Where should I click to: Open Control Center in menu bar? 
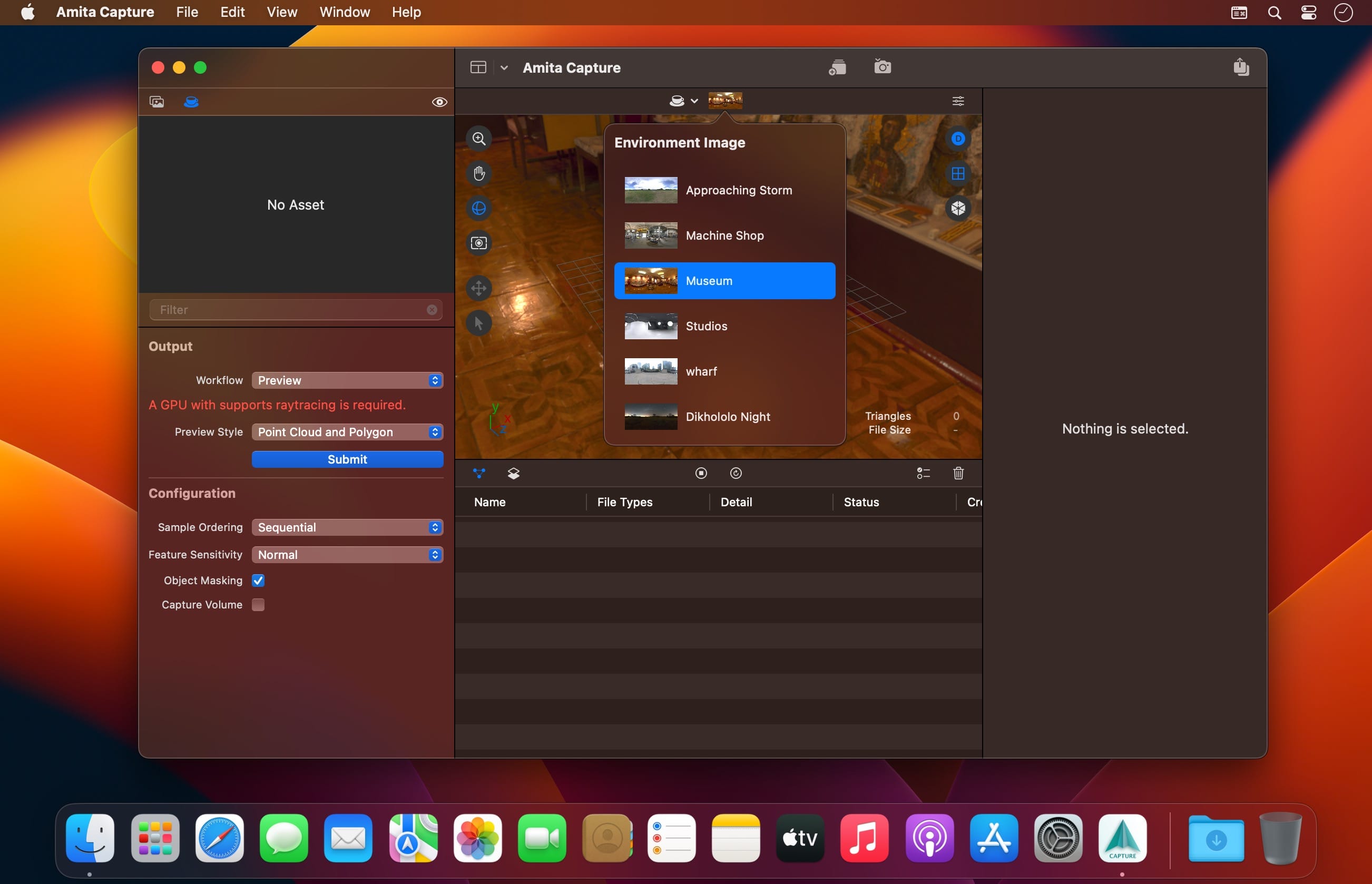(1308, 12)
